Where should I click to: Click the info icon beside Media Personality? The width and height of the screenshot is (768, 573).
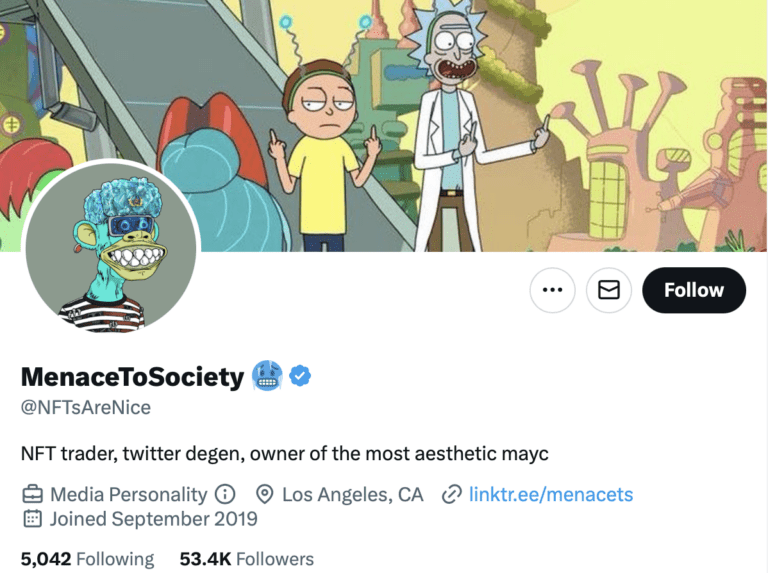tap(225, 494)
